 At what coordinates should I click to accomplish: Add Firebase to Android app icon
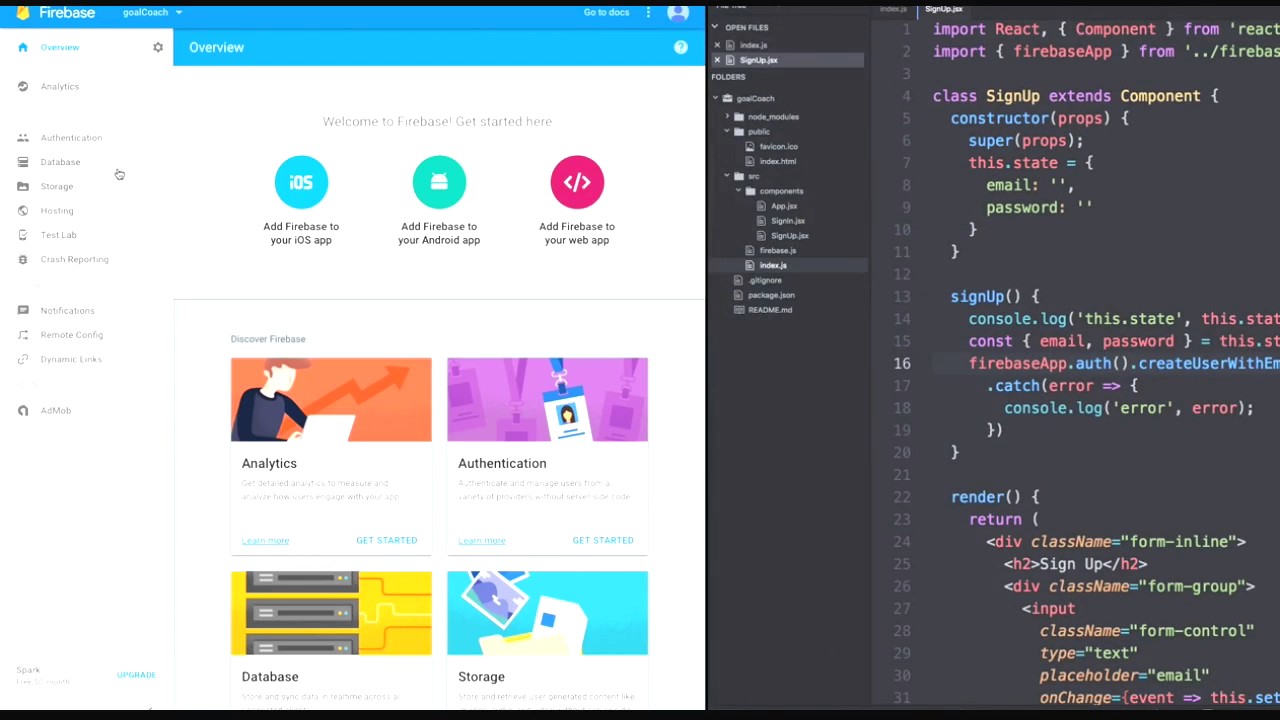[x=439, y=182]
